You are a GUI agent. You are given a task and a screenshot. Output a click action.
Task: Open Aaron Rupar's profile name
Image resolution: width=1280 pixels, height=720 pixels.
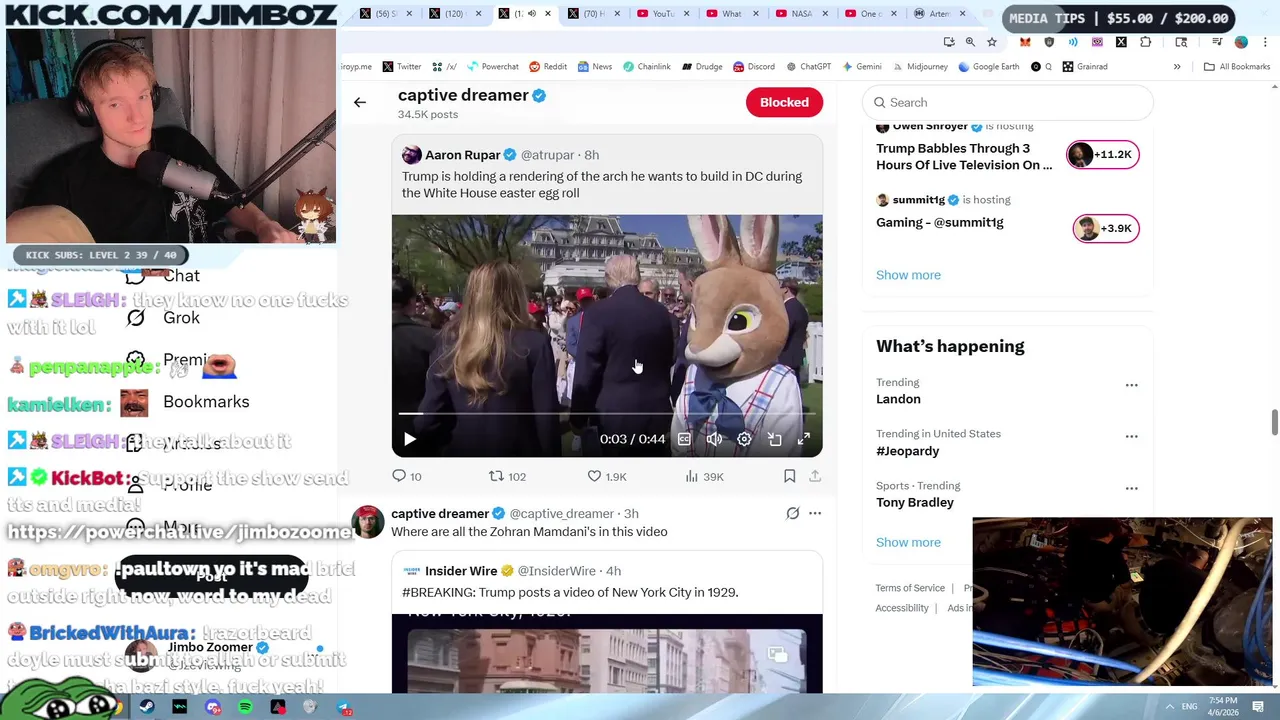click(462, 155)
